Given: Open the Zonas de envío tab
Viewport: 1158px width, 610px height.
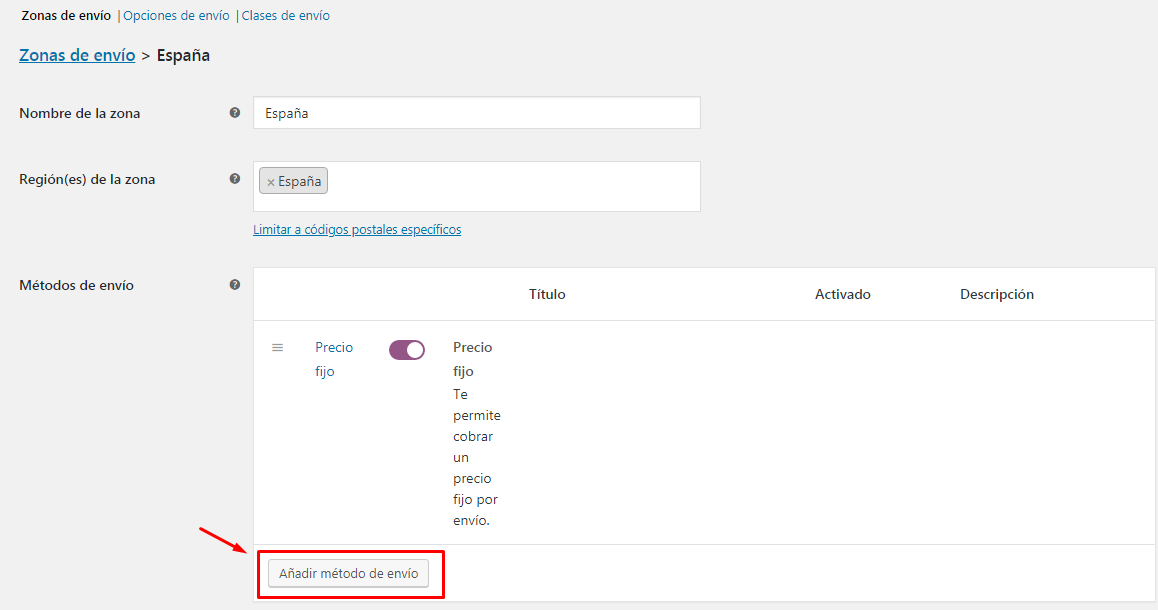Looking at the screenshot, I should tap(66, 16).
